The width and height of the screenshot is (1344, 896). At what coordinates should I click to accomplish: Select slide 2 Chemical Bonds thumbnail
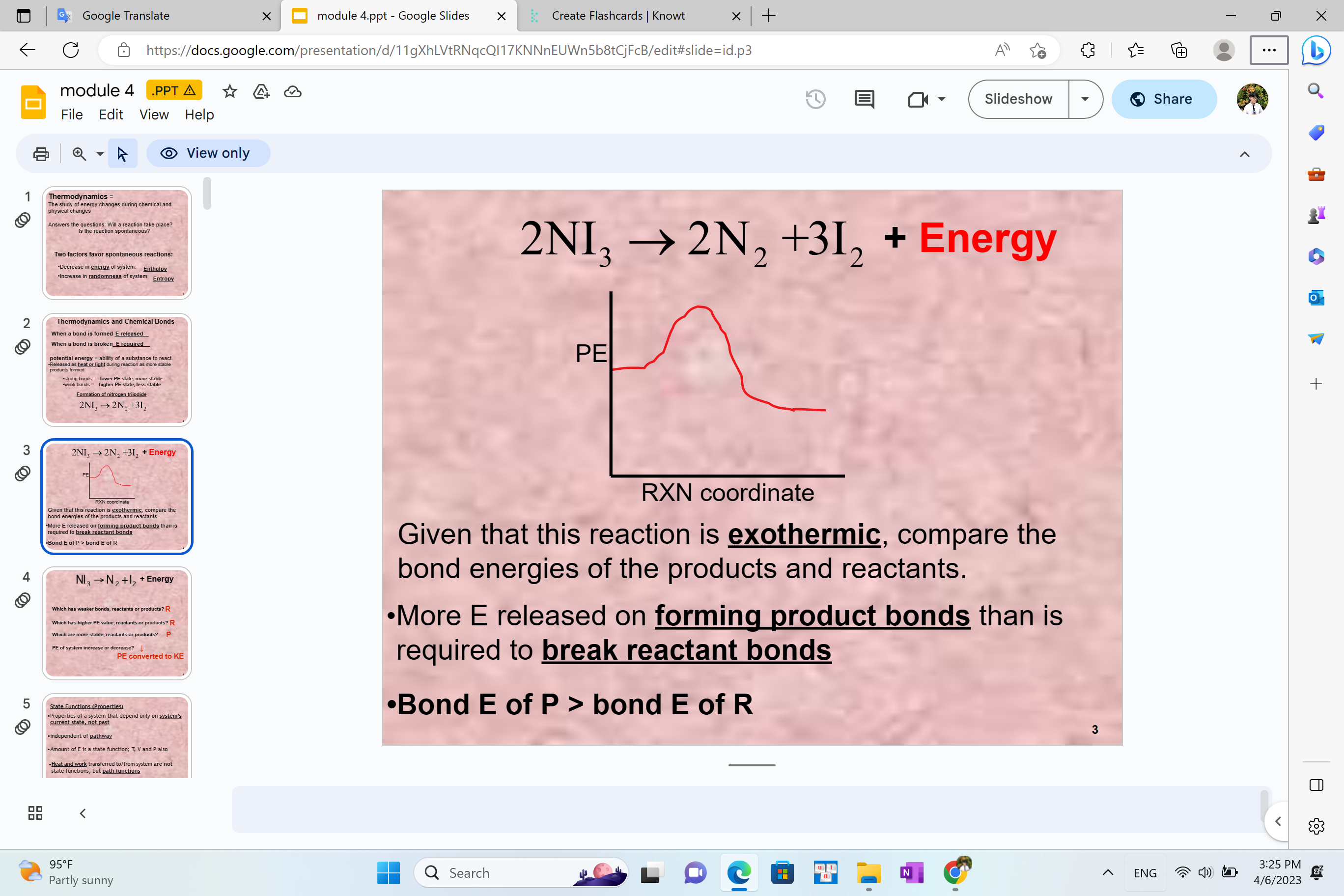coord(116,370)
